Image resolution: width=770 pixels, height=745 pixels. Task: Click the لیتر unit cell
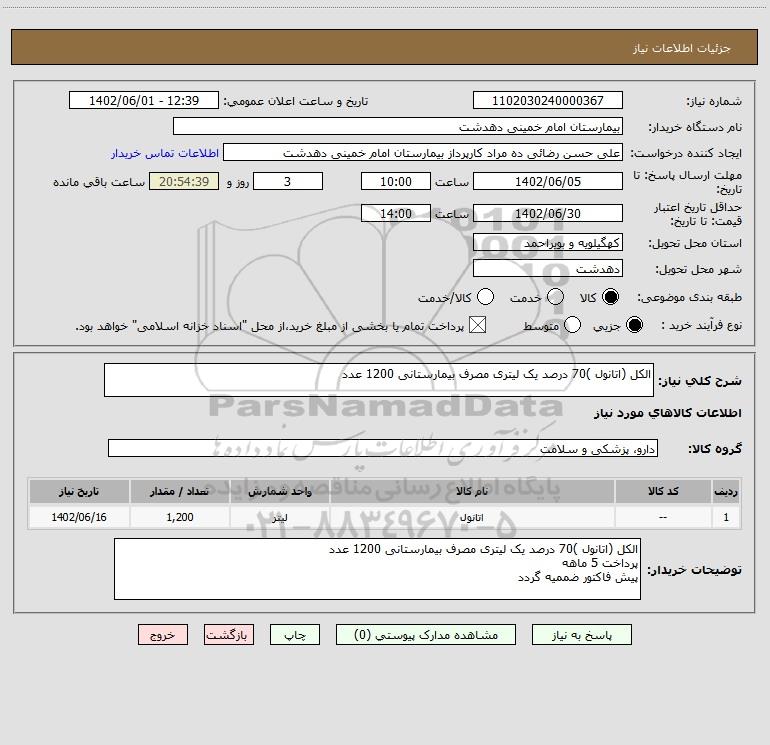point(280,518)
